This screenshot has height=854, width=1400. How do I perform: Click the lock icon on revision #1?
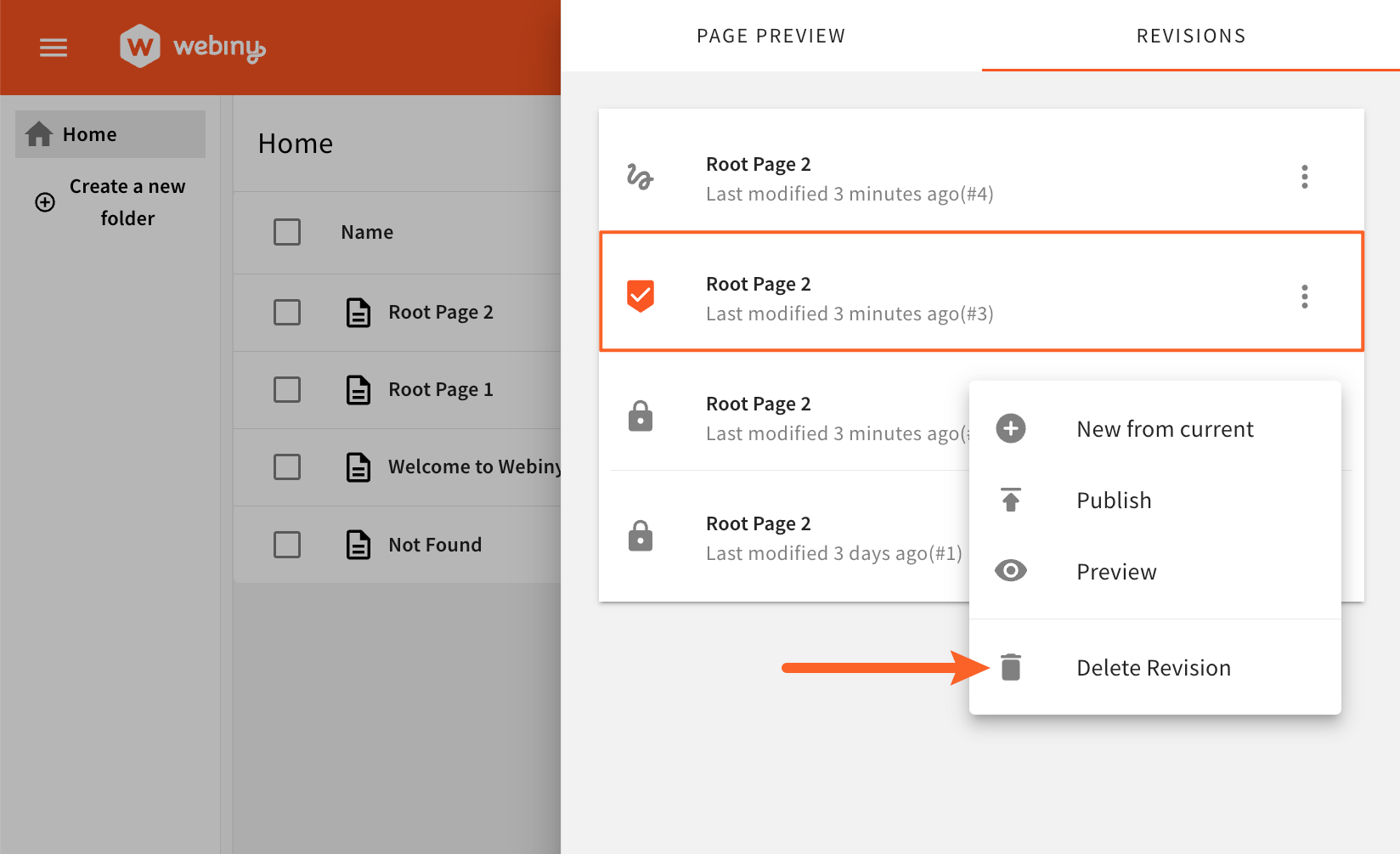pyautogui.click(x=640, y=536)
